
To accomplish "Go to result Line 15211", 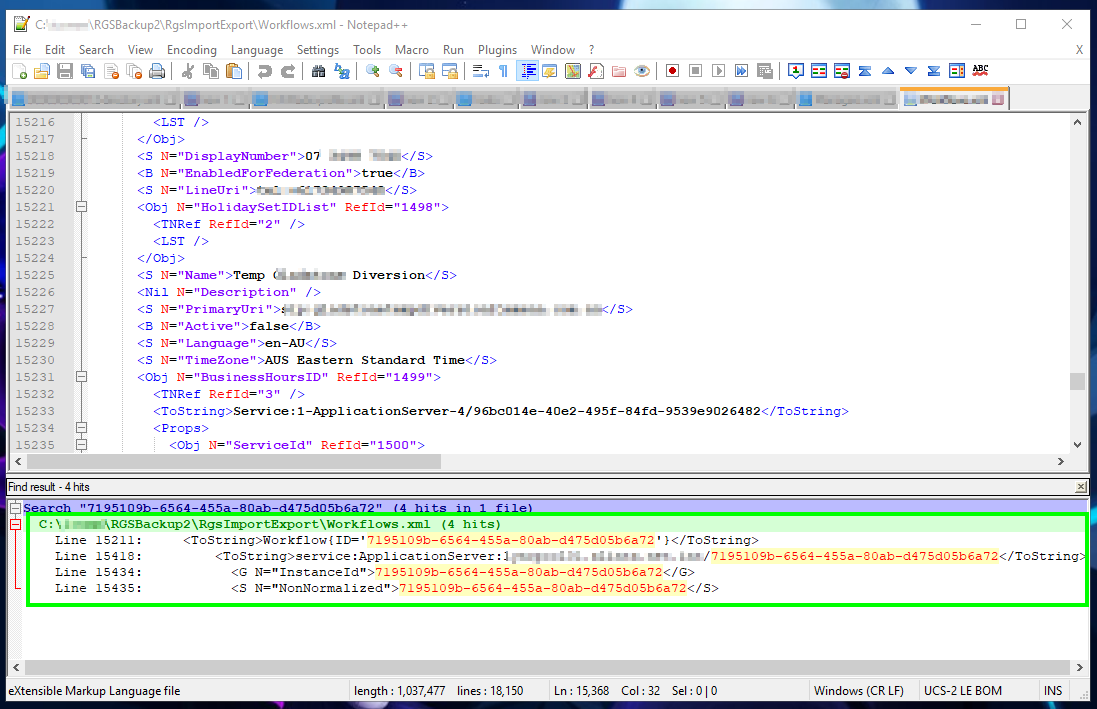I will (x=406, y=540).
